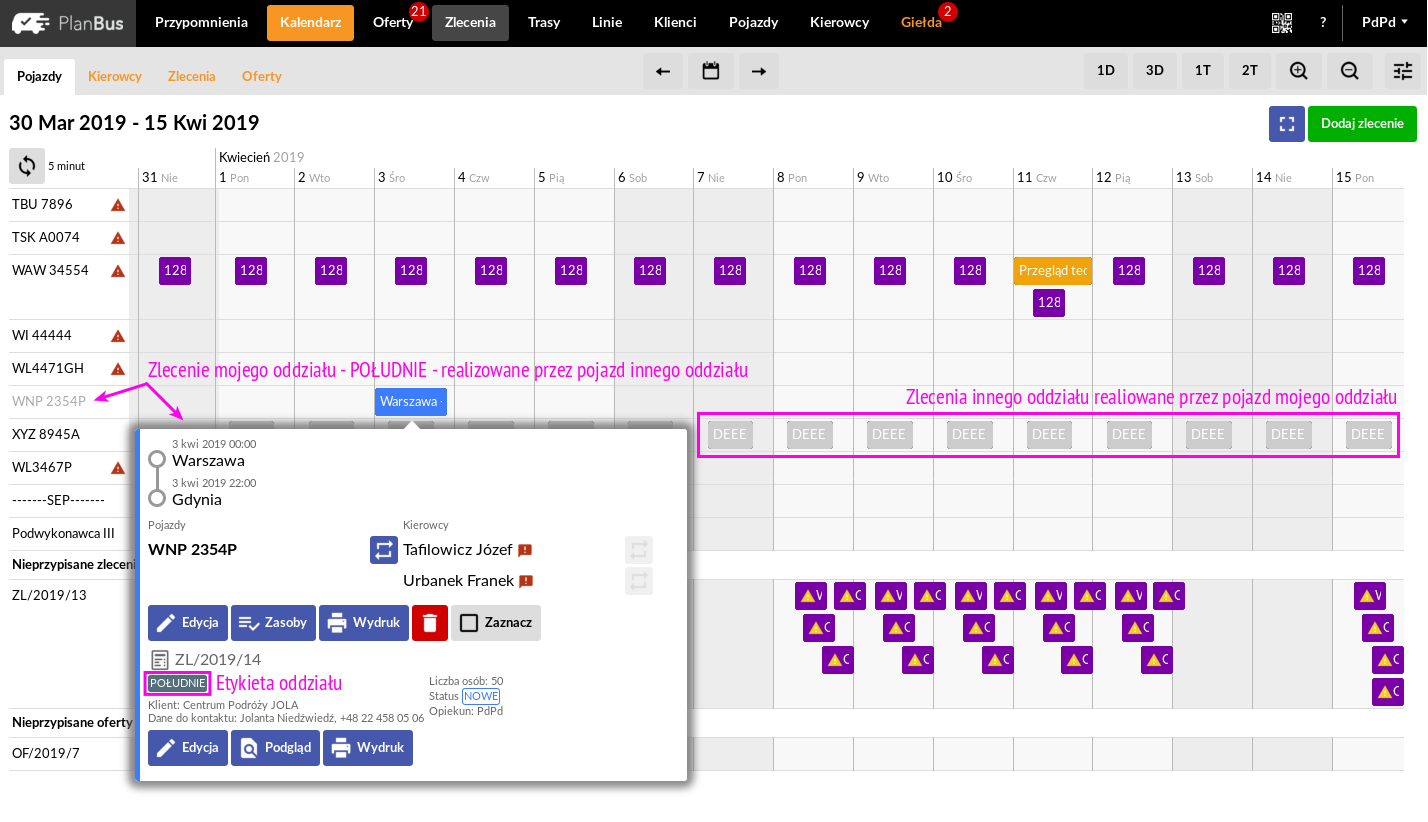
Task: Click the help question mark icon
Action: pyautogui.click(x=1323, y=22)
